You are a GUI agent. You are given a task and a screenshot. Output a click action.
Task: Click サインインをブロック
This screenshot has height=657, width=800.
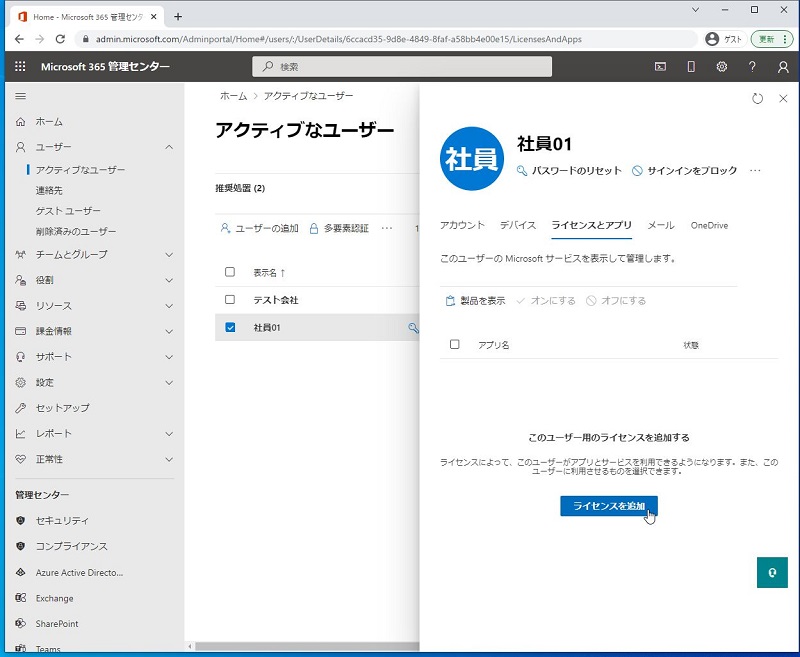point(685,170)
